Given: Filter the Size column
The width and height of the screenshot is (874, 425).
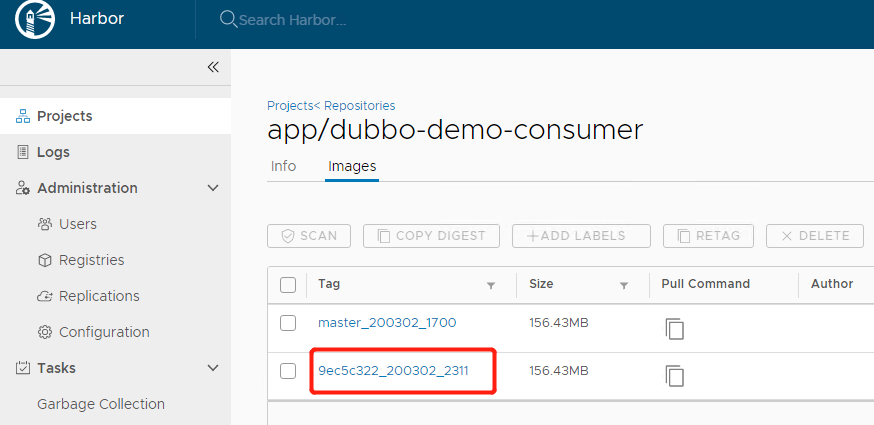Looking at the screenshot, I should (x=623, y=285).
